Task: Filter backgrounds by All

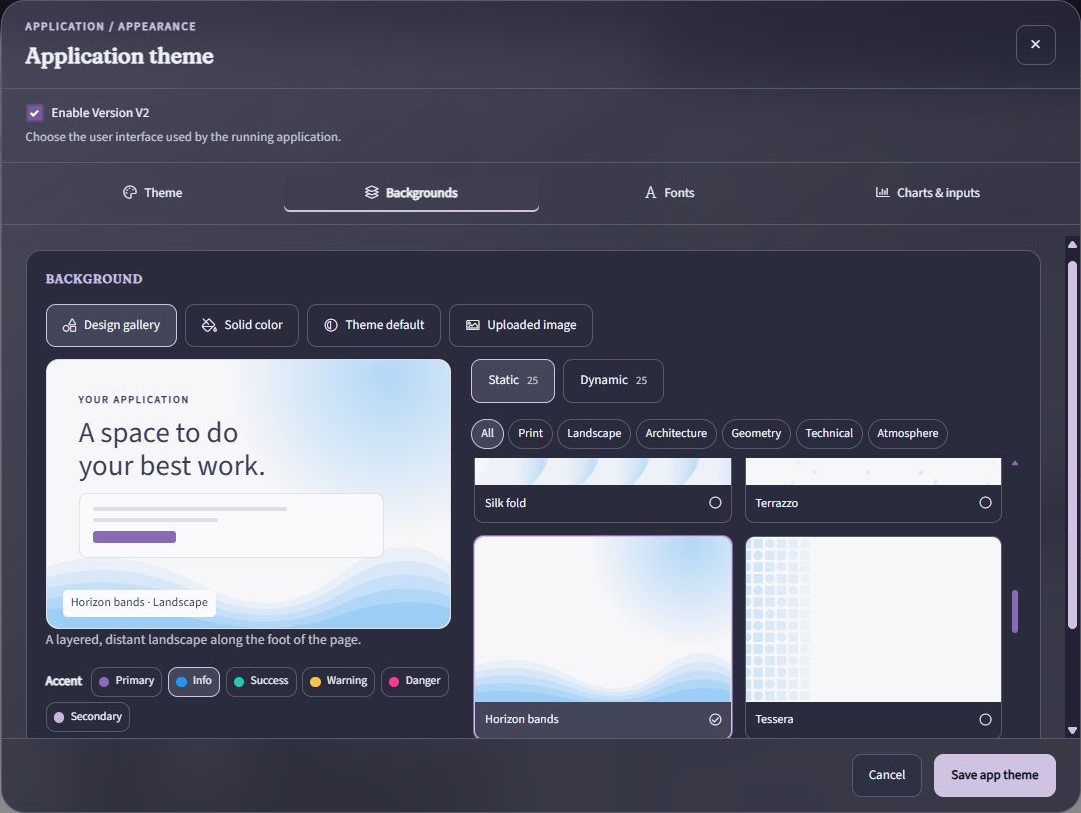Action: pyautogui.click(x=487, y=434)
